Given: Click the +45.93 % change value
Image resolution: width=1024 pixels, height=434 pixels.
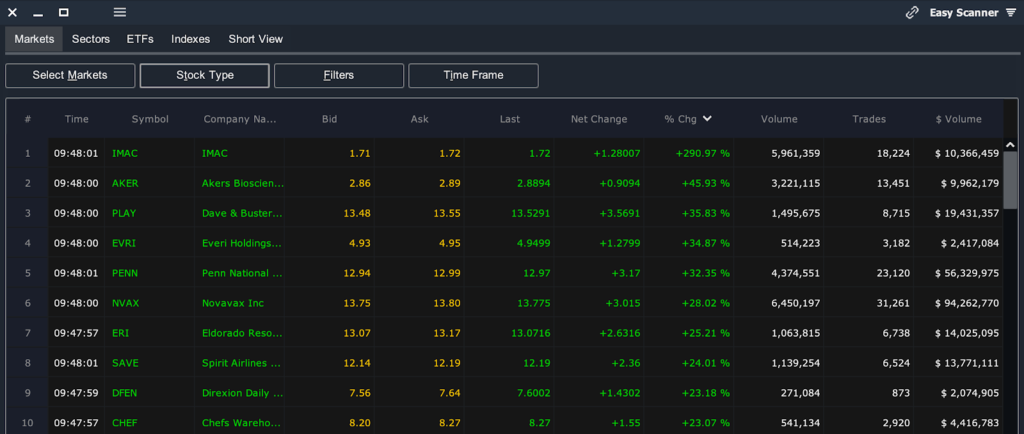Looking at the screenshot, I should (x=706, y=183).
